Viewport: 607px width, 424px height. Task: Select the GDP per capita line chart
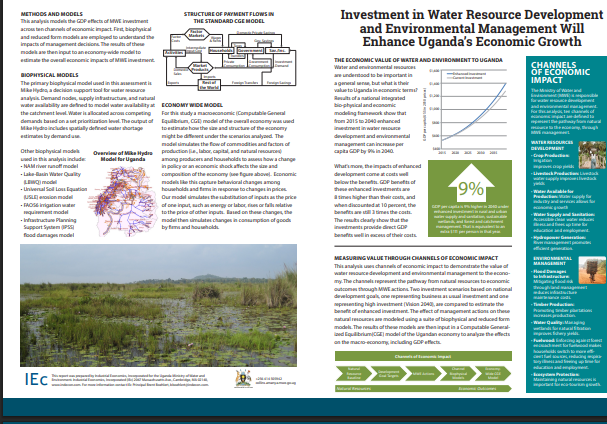pos(466,112)
